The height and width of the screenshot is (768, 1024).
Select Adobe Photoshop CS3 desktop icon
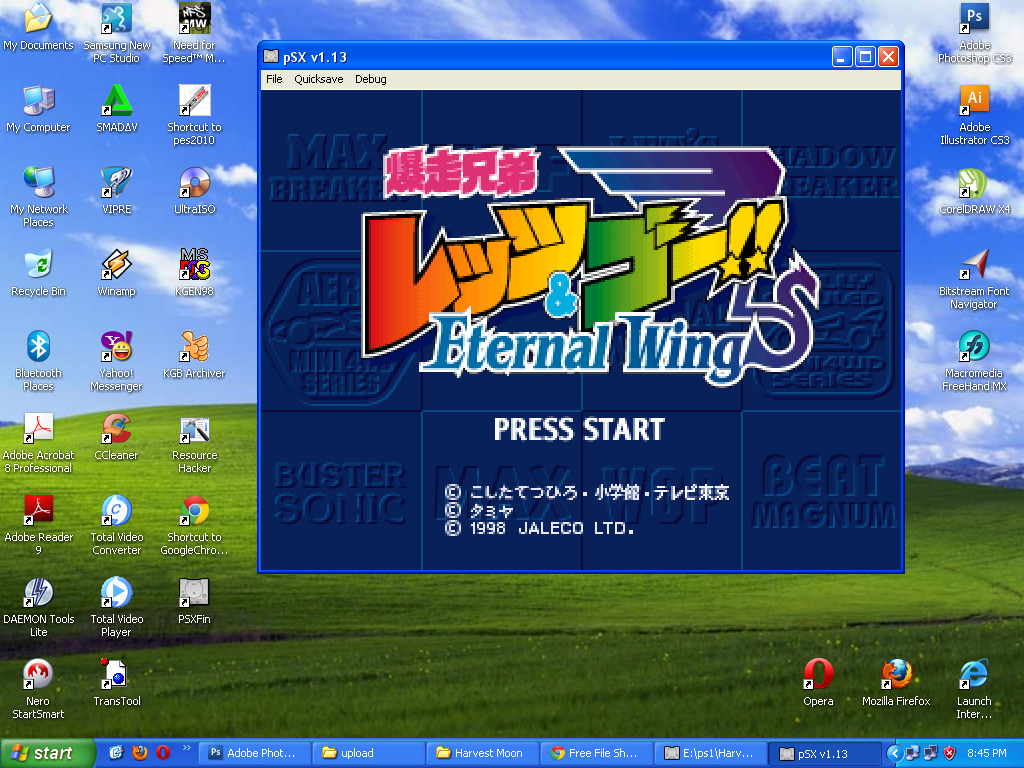click(x=974, y=33)
